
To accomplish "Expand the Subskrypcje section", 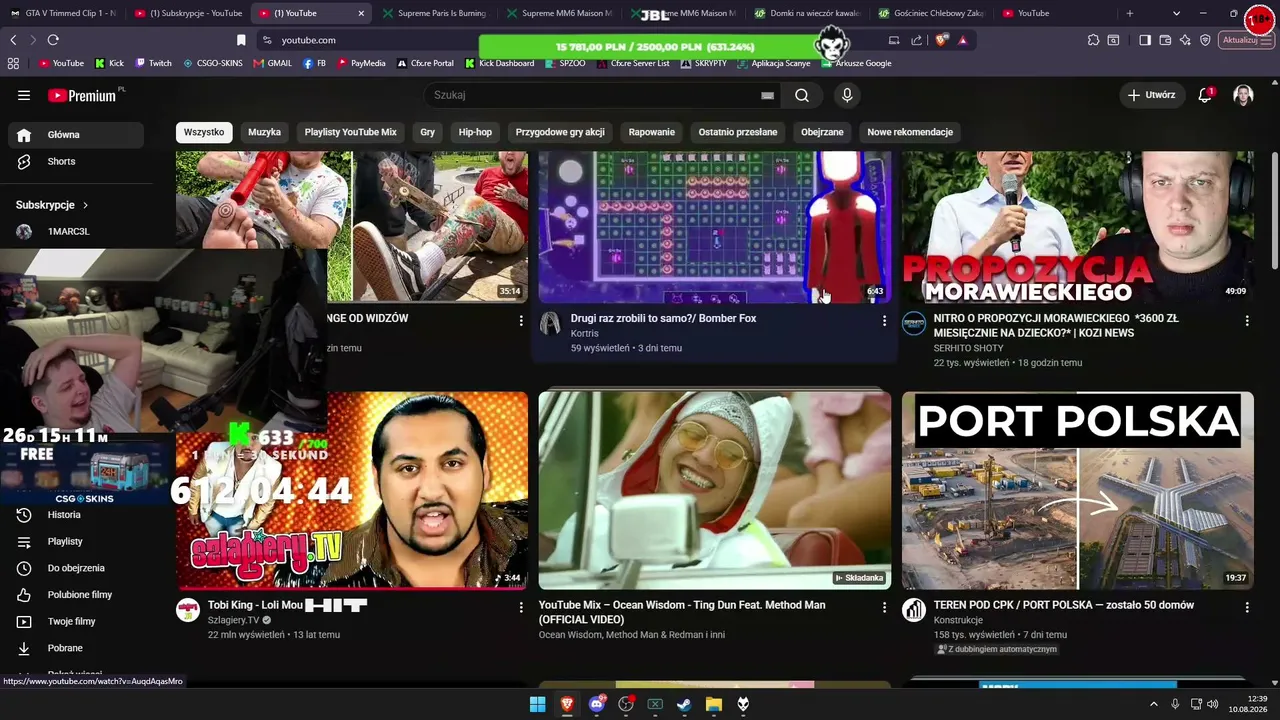I will pos(52,205).
